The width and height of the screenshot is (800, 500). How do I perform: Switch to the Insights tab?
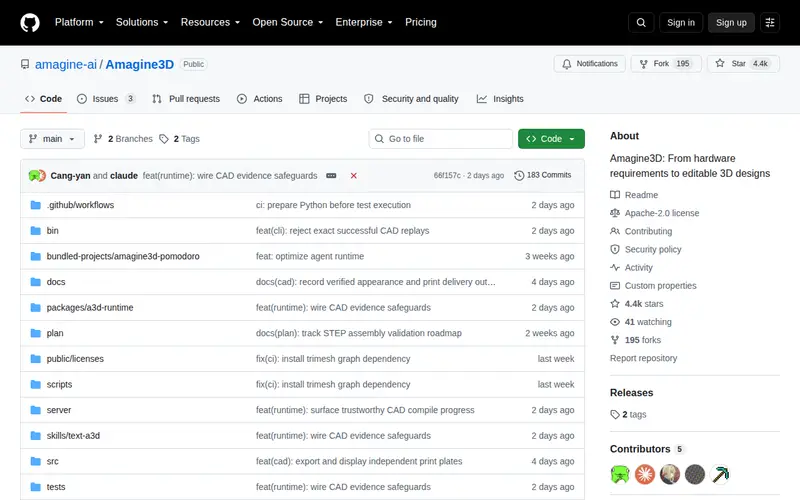pyautogui.click(x=500, y=99)
